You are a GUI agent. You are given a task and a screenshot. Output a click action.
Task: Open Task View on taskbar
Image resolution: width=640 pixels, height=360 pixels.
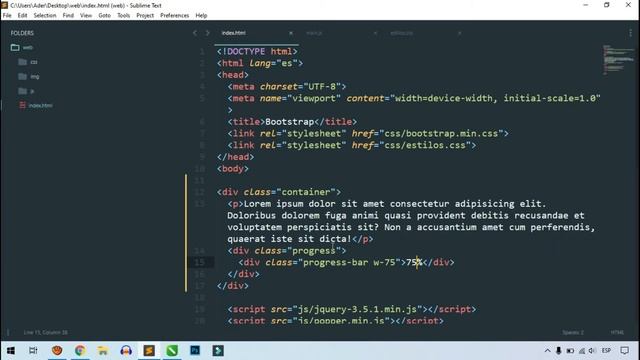click(x=33, y=351)
